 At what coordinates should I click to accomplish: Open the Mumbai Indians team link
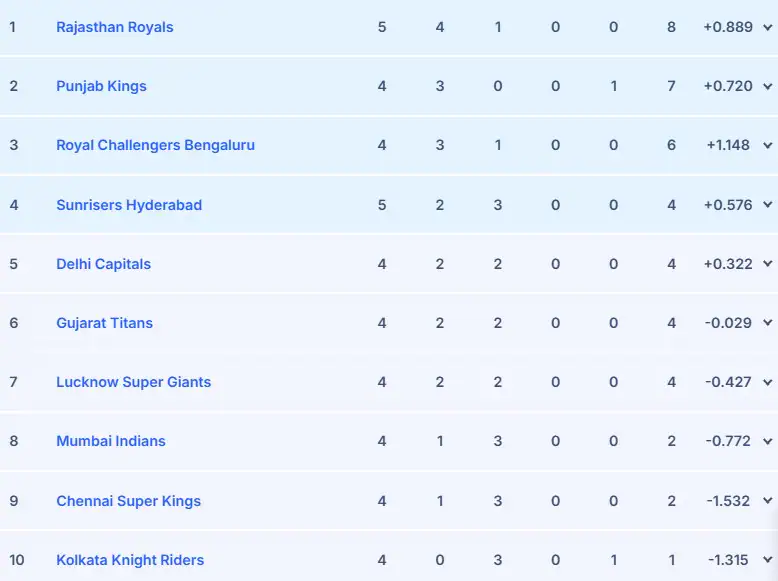point(111,441)
